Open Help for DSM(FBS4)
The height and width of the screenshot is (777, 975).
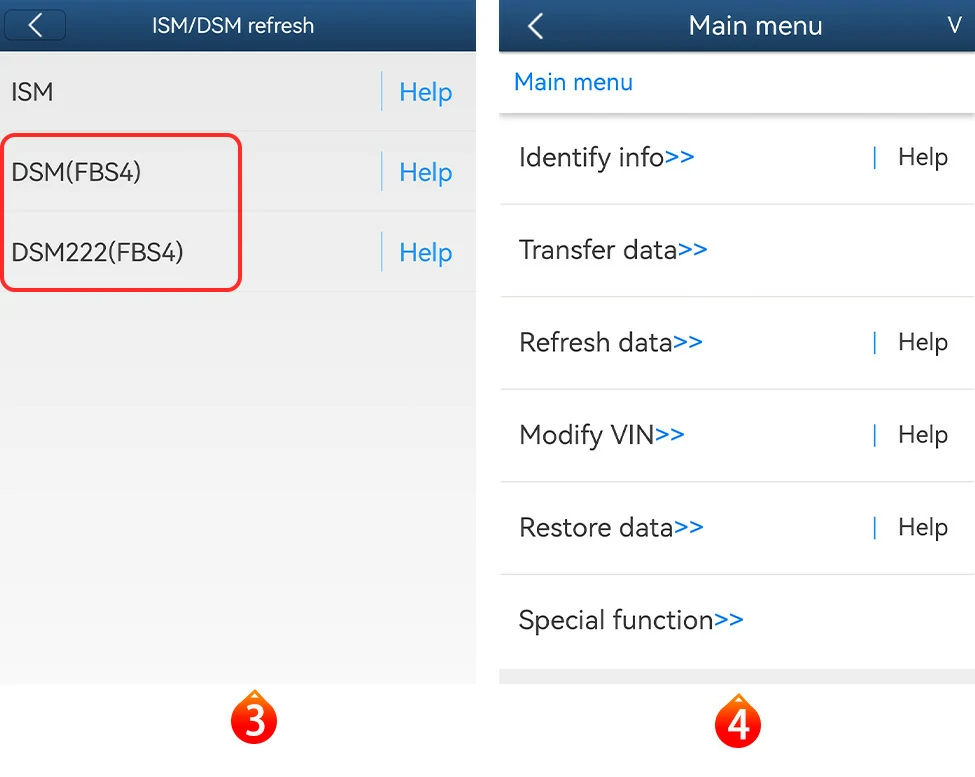pos(425,172)
